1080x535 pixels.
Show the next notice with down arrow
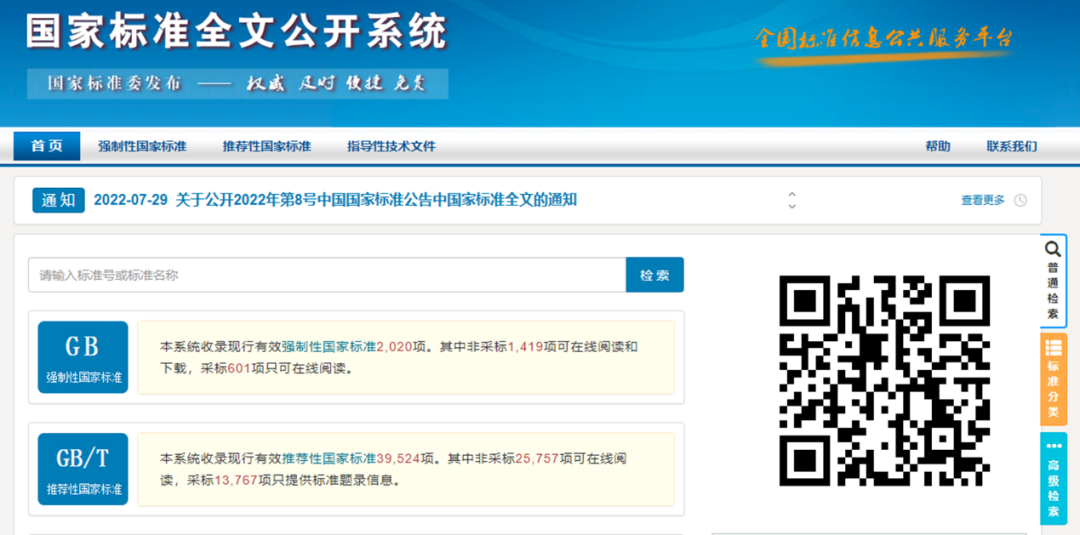pos(792,206)
